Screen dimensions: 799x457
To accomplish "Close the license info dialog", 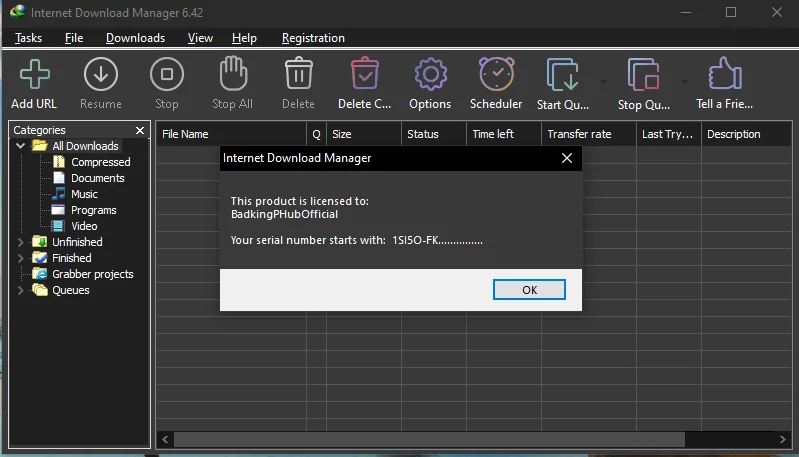I will click(567, 158).
